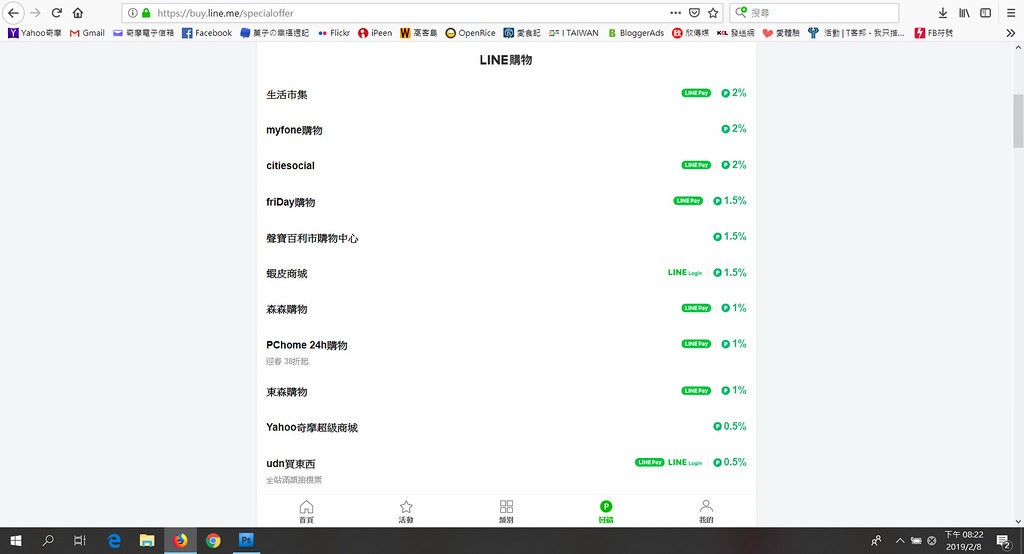Show more bookmarks with the chevron
1024x554 pixels.
[1010, 33]
